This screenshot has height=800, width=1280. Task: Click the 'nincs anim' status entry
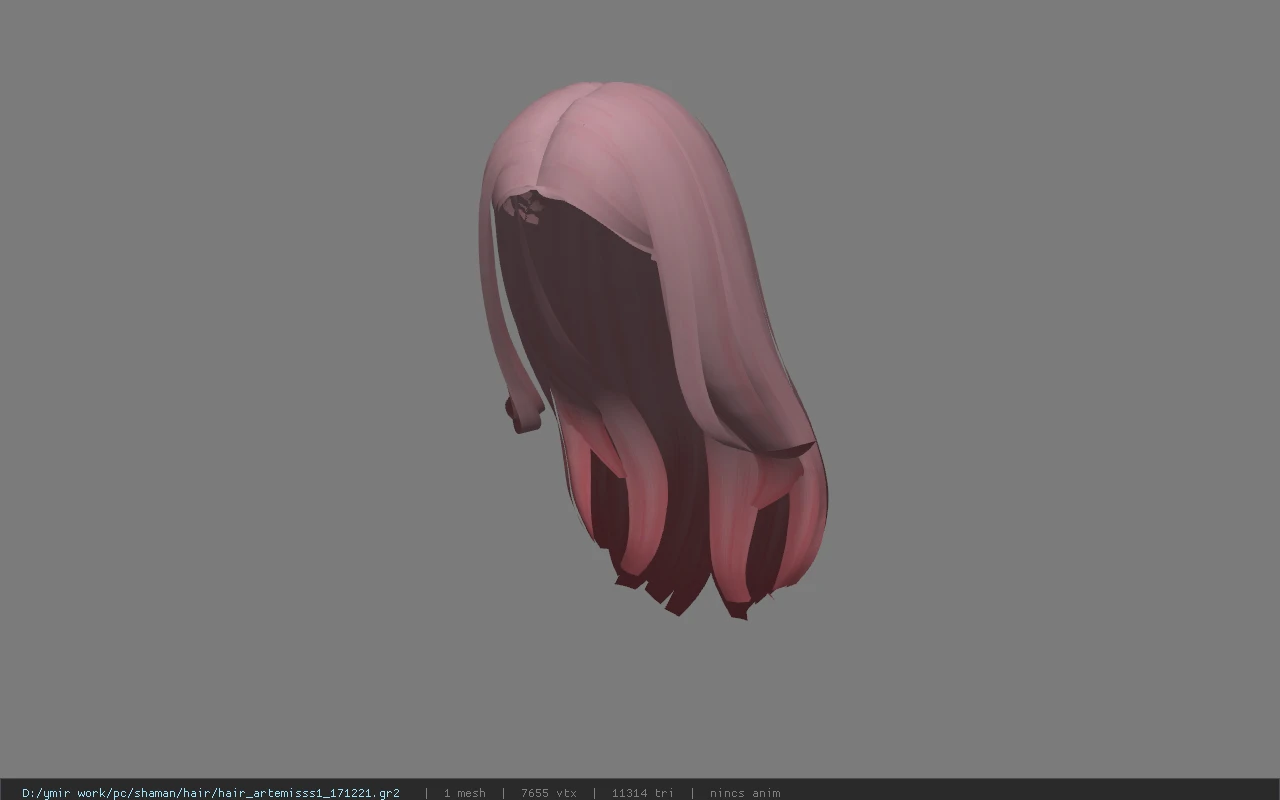[745, 793]
